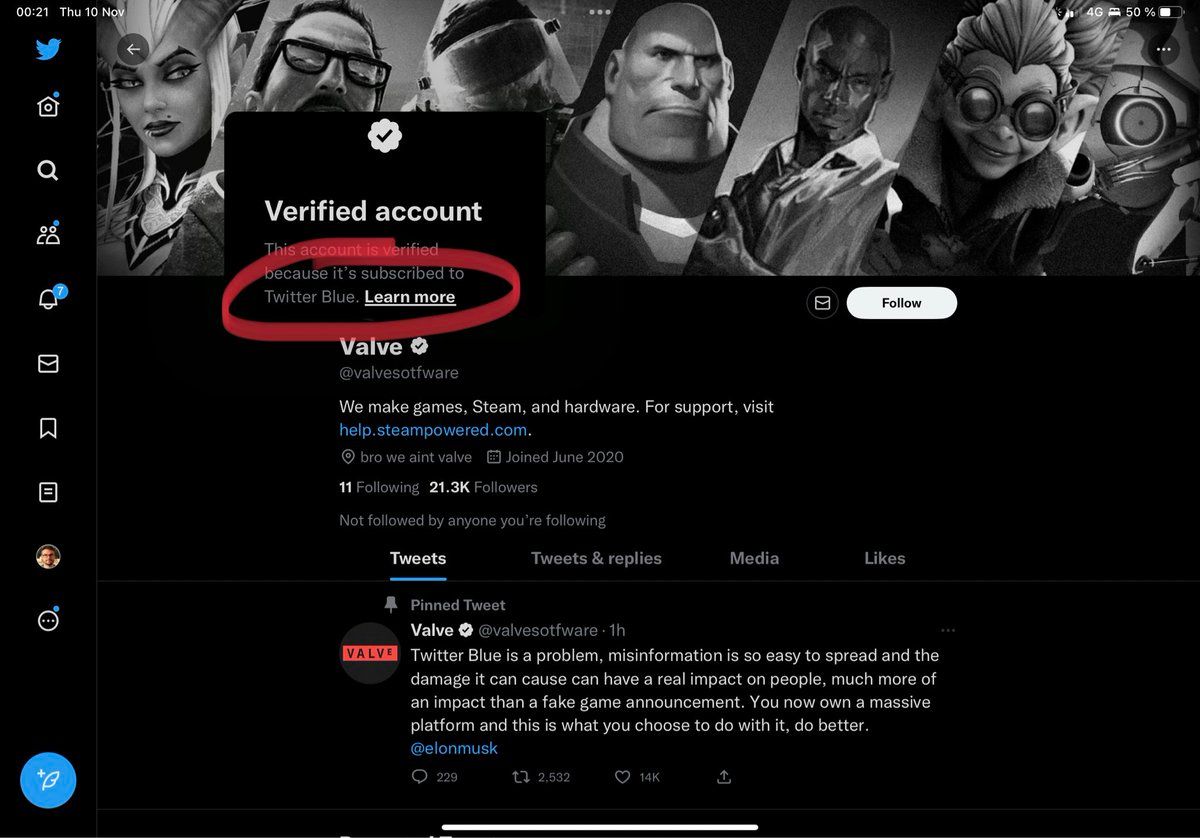
Task: Click Learn more in verified popup
Action: tap(409, 297)
